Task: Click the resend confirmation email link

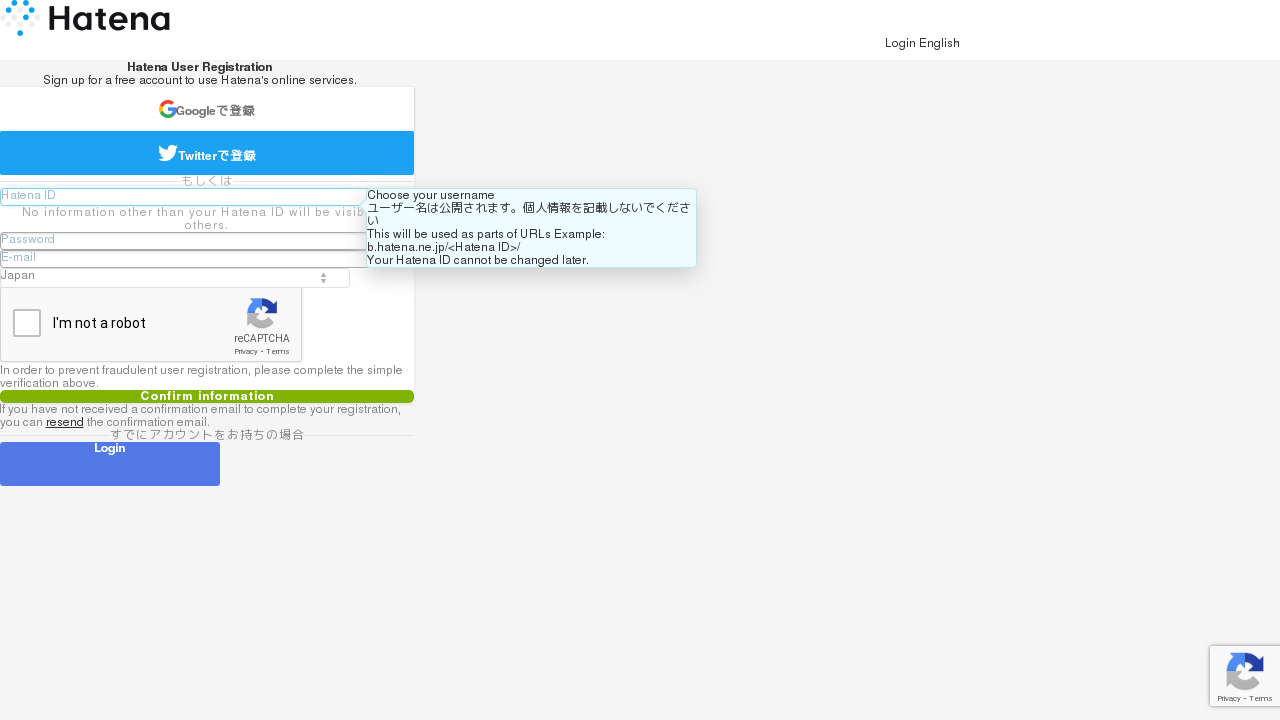Action: tap(65, 422)
